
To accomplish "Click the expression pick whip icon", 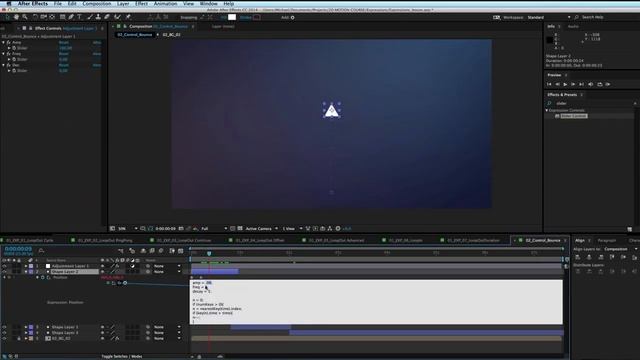I will point(119,283).
